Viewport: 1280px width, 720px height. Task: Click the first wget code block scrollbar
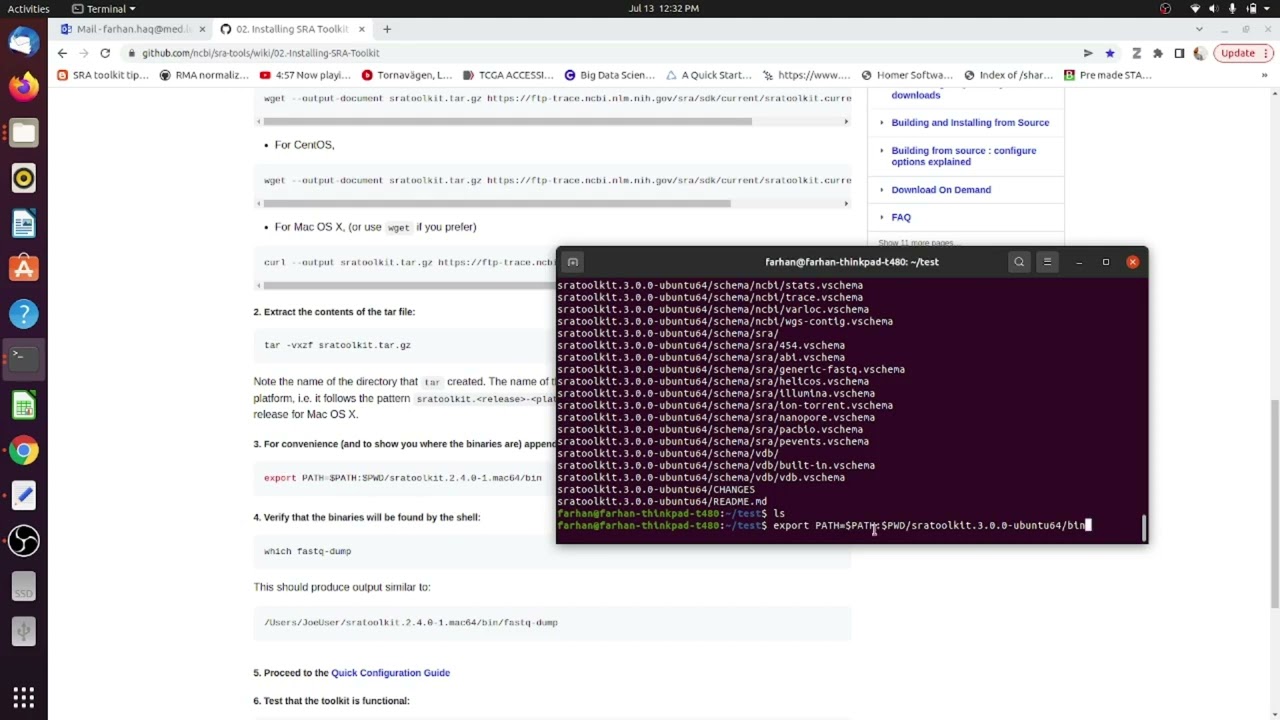pos(507,122)
